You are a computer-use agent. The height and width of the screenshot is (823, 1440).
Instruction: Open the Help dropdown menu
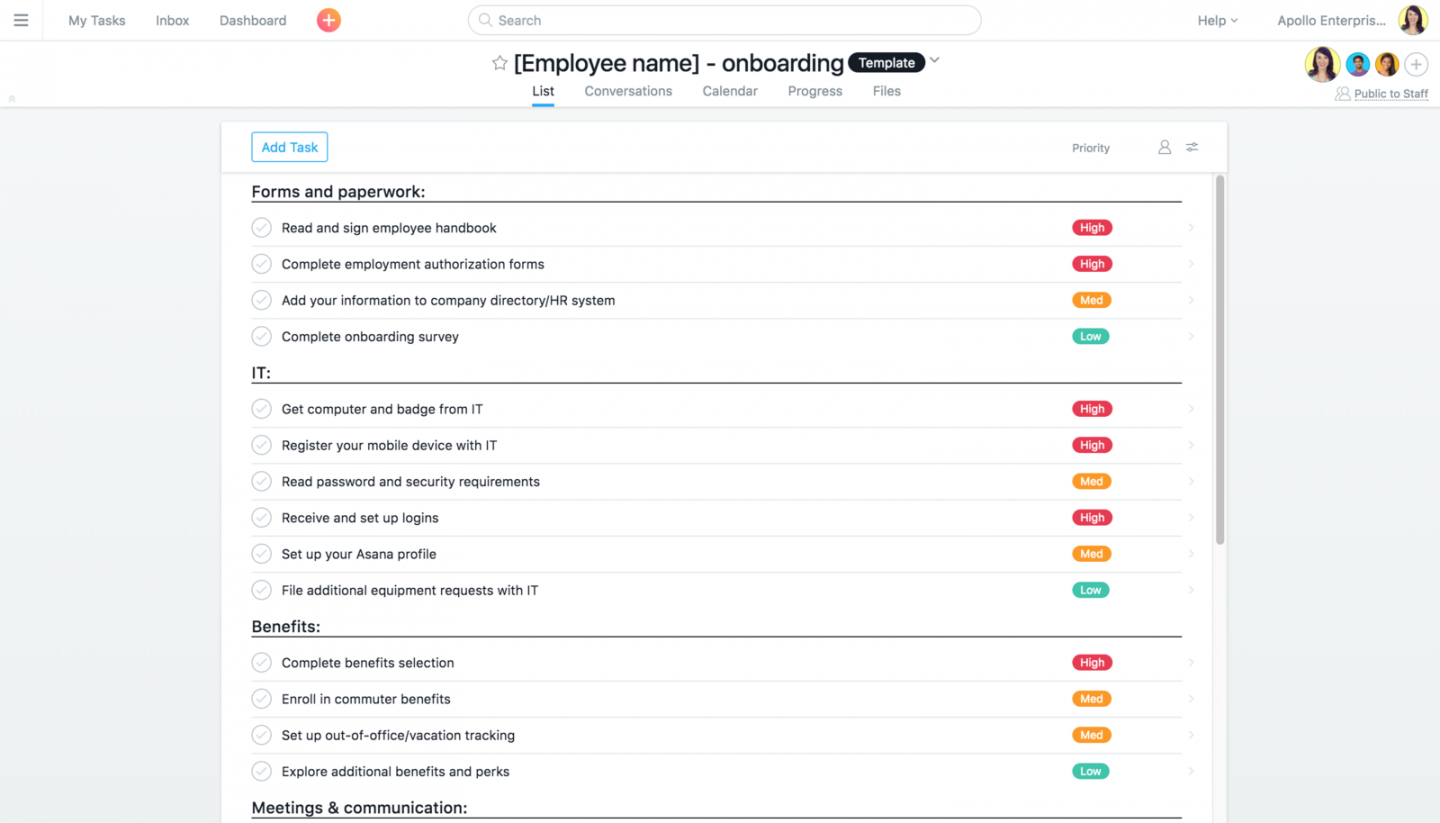[1217, 20]
